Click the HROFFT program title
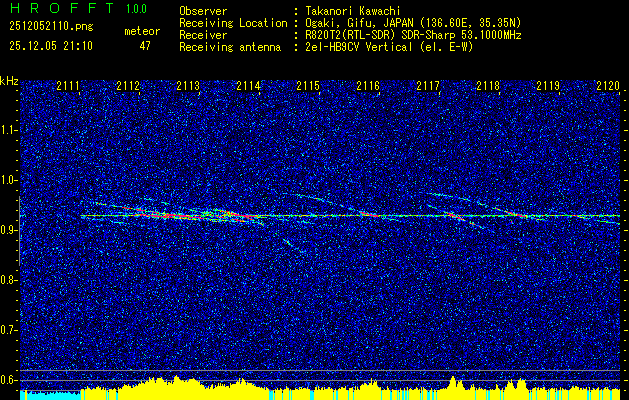The image size is (629, 400). pyautogui.click(x=62, y=8)
